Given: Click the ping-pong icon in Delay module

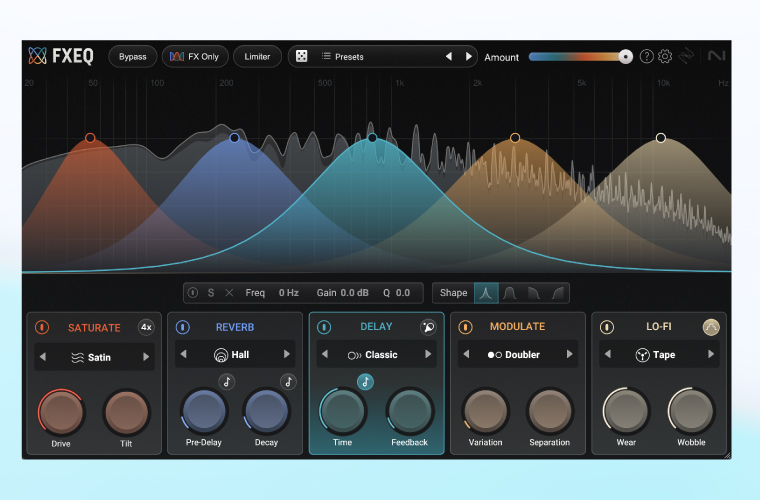Looking at the screenshot, I should pyautogui.click(x=428, y=327).
